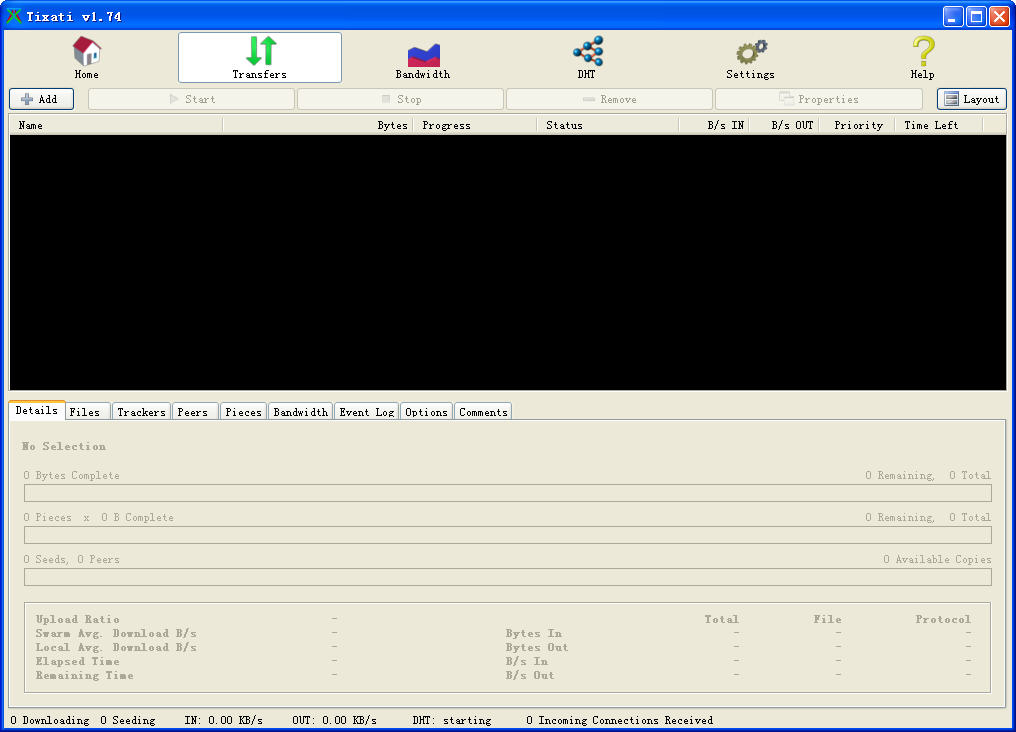View the Event Log tab

click(x=366, y=412)
